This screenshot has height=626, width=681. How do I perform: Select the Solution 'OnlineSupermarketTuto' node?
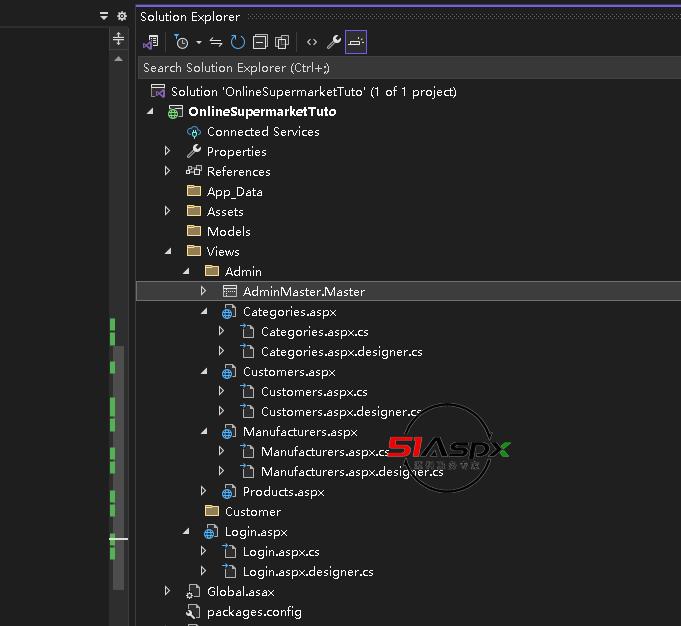pyautogui.click(x=313, y=92)
